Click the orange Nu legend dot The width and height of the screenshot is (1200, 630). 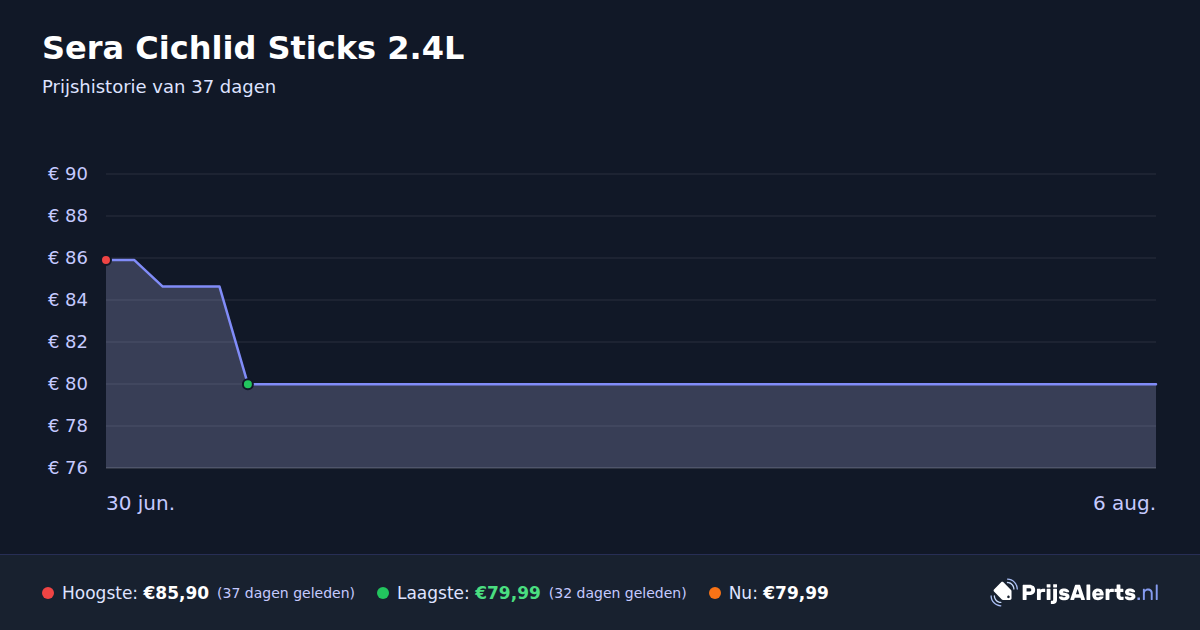pos(715,593)
